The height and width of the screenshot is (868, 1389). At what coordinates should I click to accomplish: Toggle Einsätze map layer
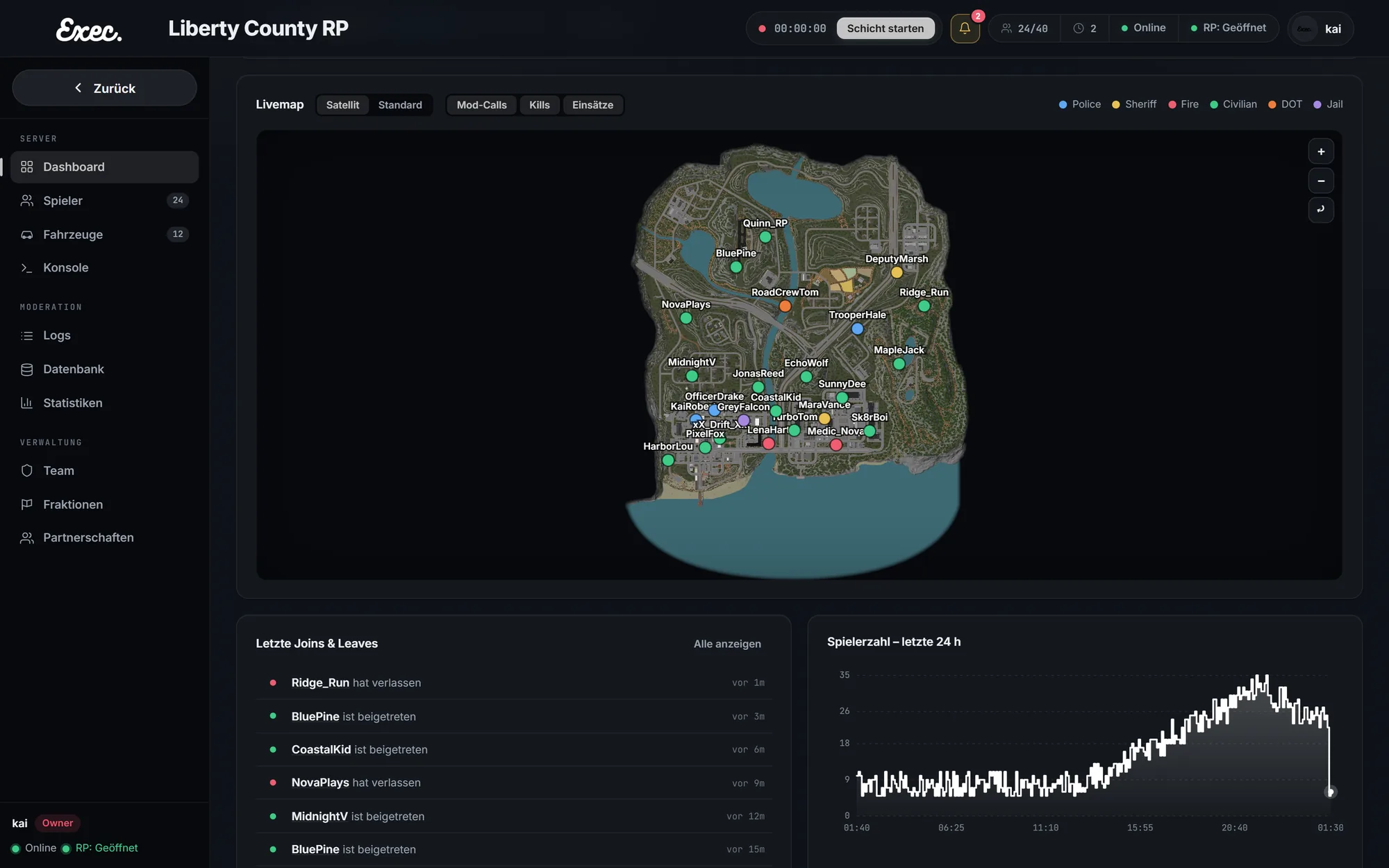593,105
